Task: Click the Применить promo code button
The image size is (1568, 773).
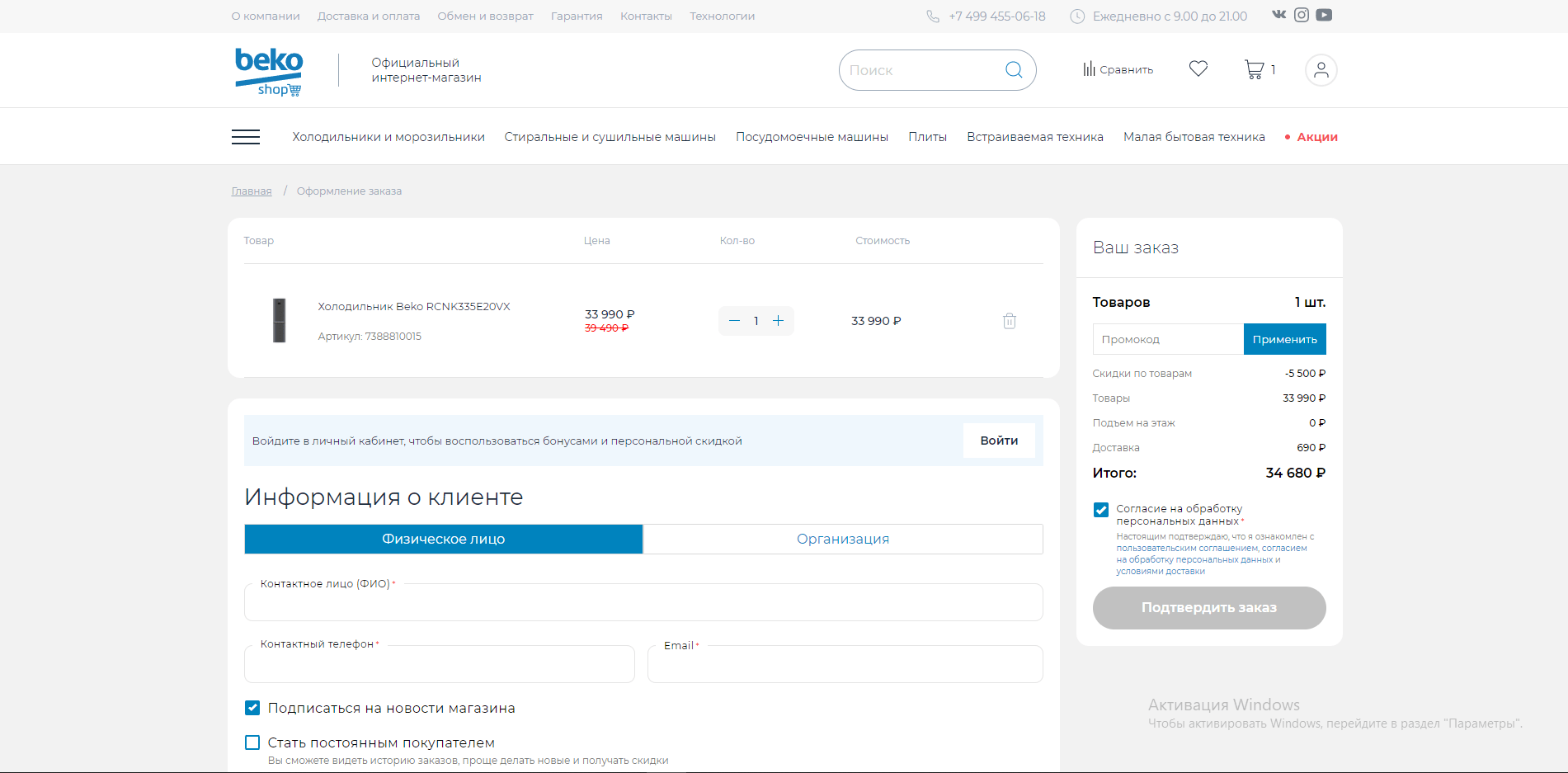Action: coord(1285,339)
